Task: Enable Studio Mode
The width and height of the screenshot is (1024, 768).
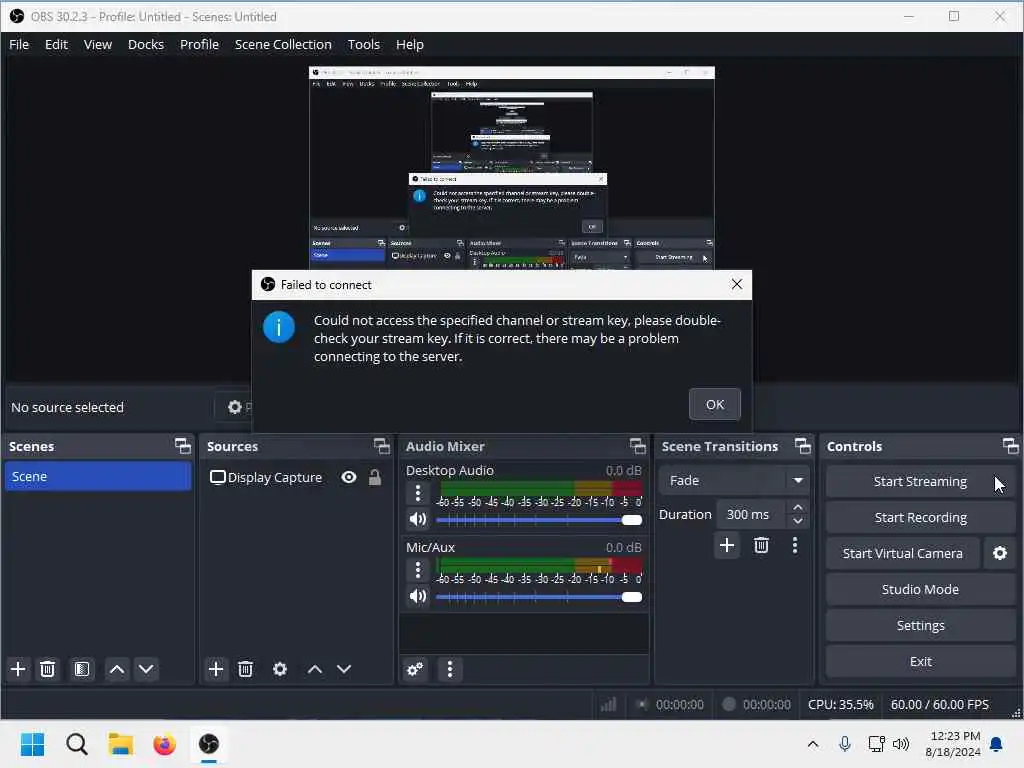Action: coord(920,589)
